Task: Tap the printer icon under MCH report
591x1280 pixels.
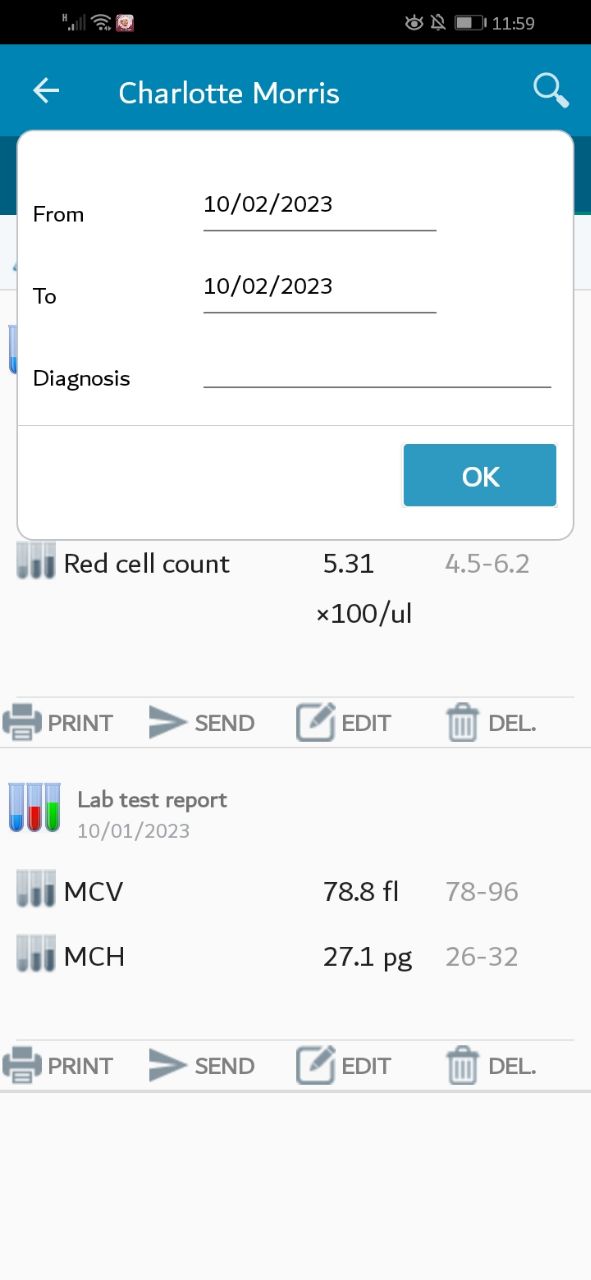Action: (22, 1065)
